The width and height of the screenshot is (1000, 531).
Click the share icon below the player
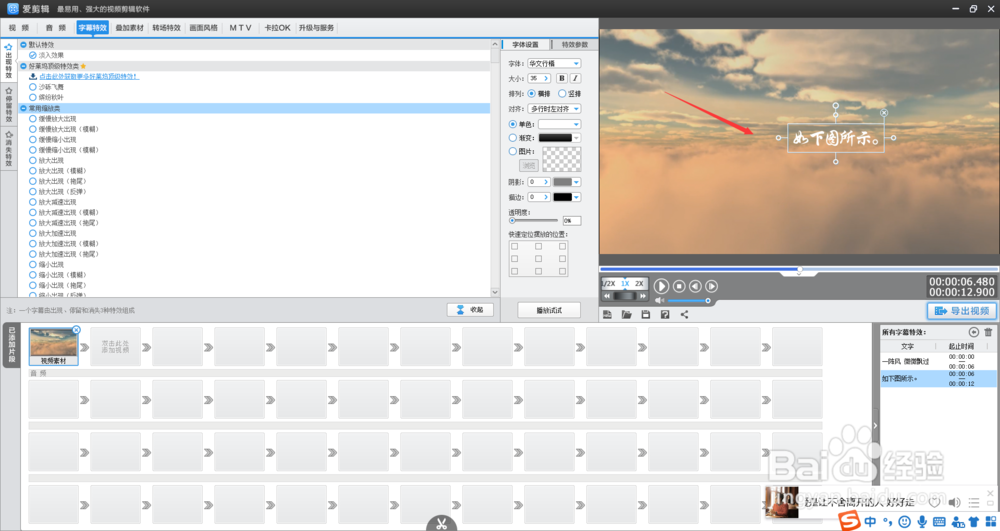(x=684, y=314)
